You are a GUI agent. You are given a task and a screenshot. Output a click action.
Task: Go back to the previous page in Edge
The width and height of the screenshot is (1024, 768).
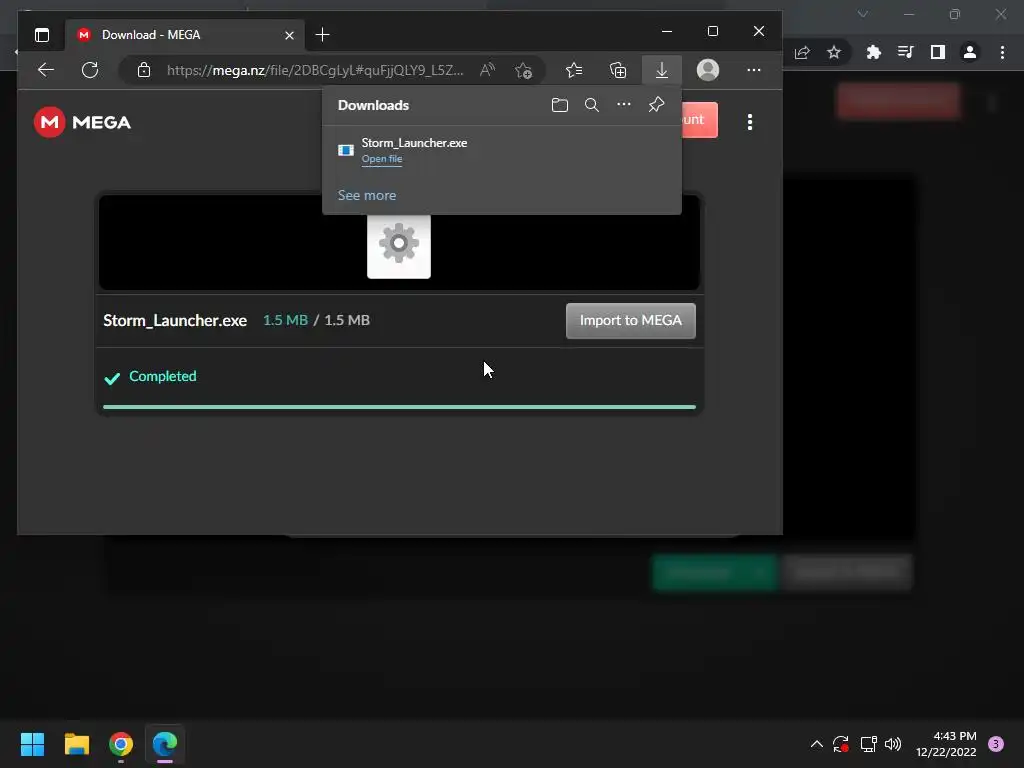[x=46, y=70]
